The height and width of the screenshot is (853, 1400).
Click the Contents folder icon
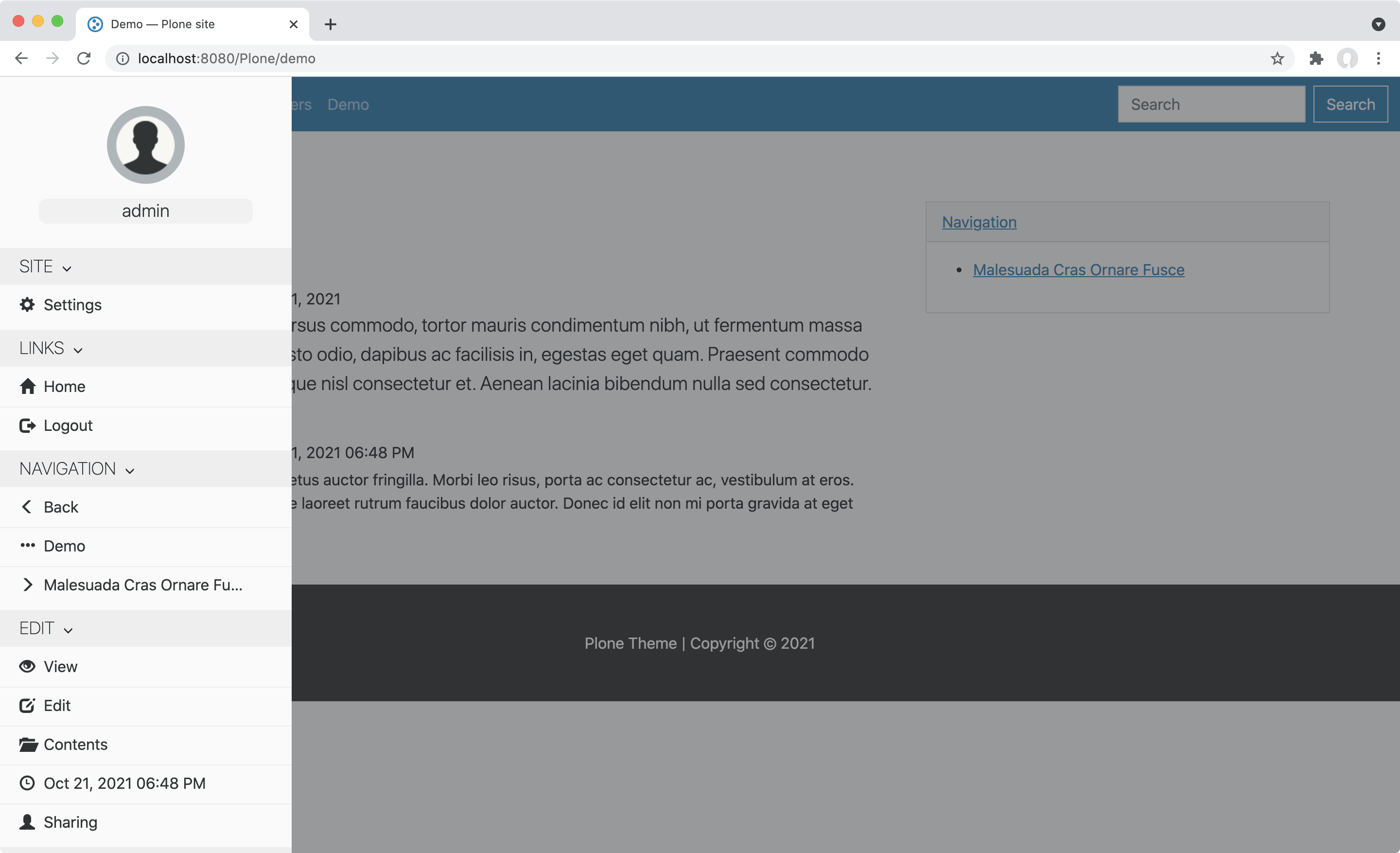point(27,744)
